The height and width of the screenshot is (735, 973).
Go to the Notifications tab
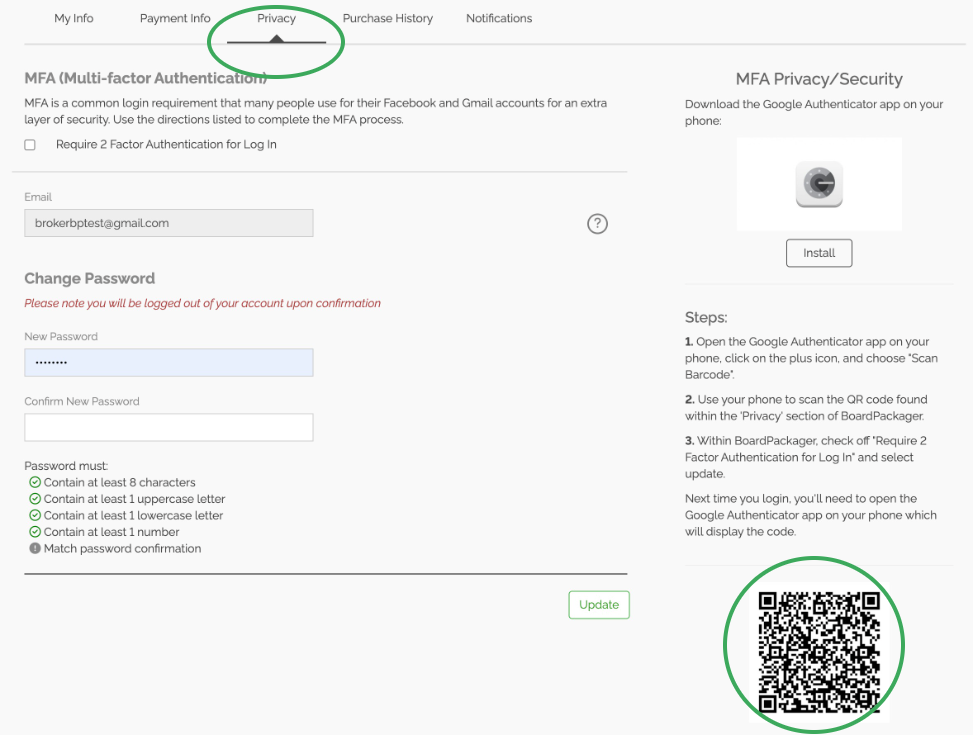coord(499,19)
